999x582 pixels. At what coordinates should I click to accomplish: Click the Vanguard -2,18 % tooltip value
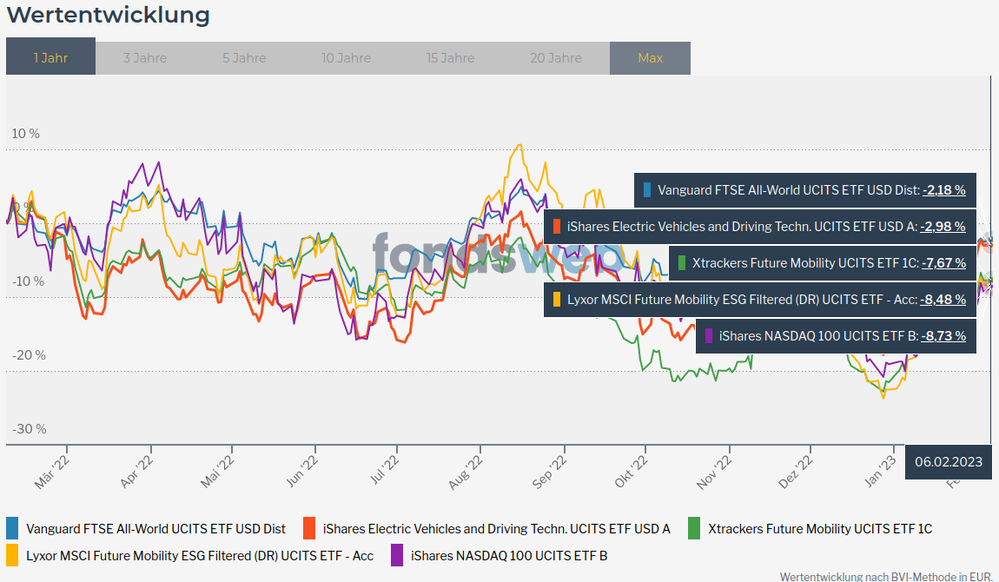944,189
